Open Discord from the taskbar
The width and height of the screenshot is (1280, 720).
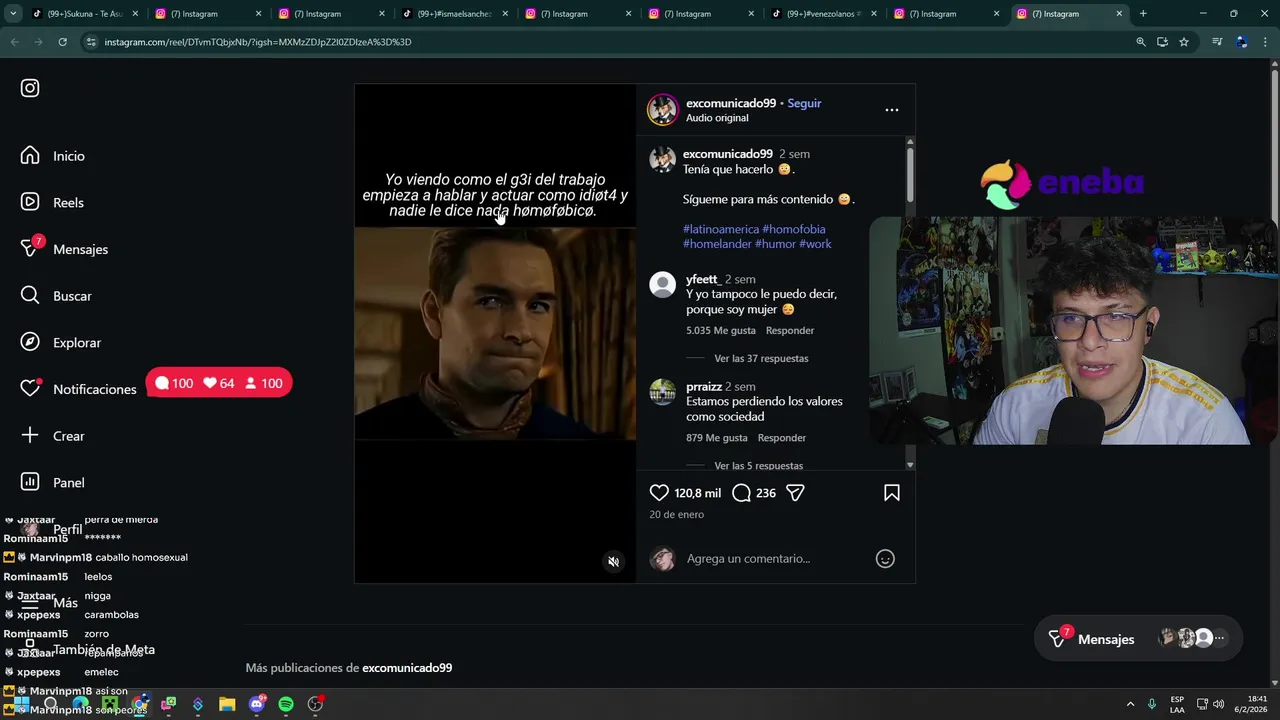pyautogui.click(x=257, y=704)
